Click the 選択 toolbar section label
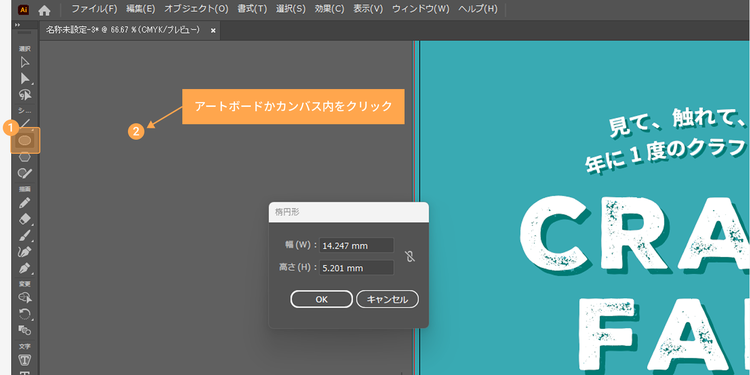This screenshot has height=375, width=750. tap(25, 49)
